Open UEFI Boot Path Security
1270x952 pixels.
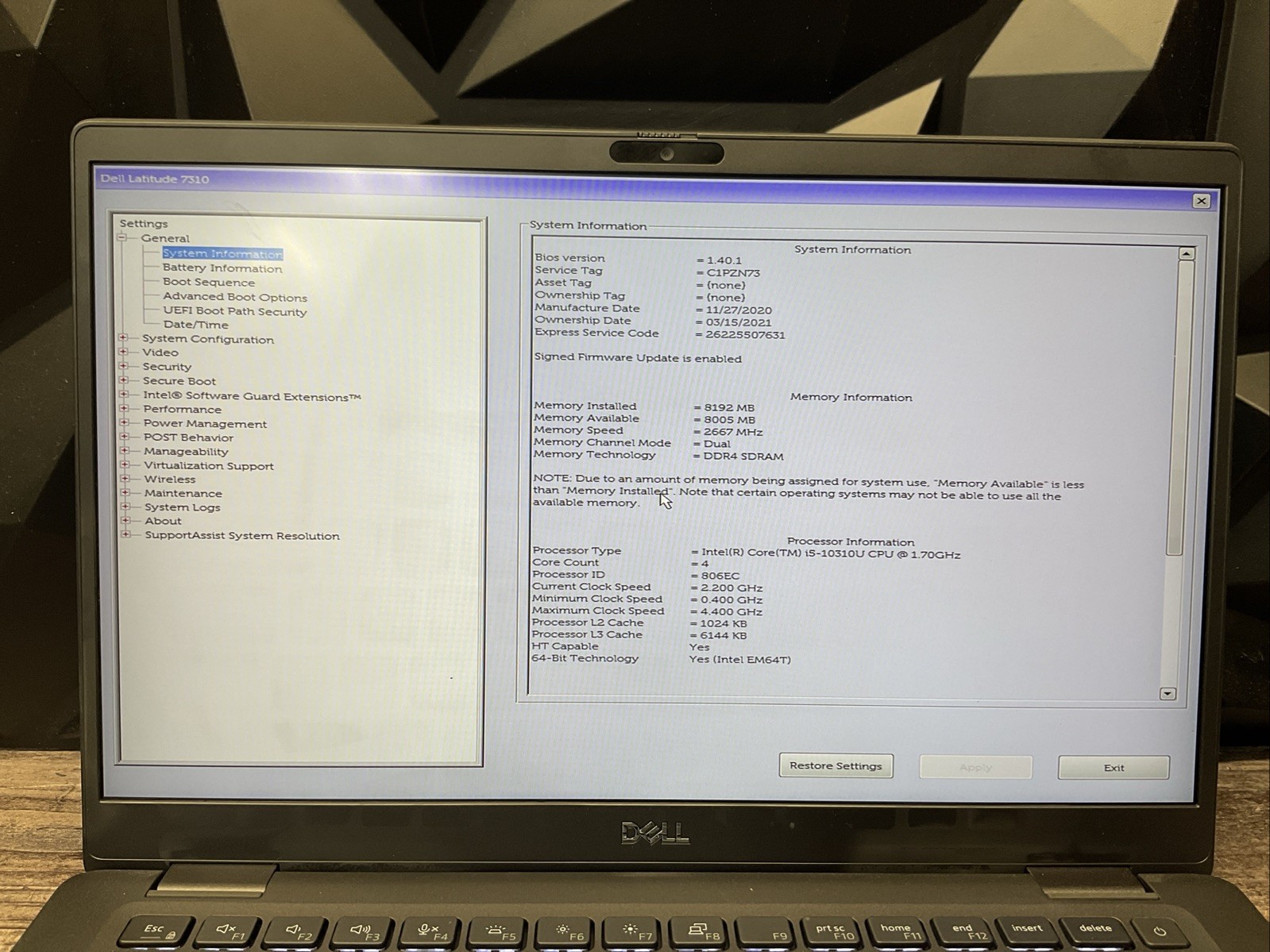(x=235, y=311)
